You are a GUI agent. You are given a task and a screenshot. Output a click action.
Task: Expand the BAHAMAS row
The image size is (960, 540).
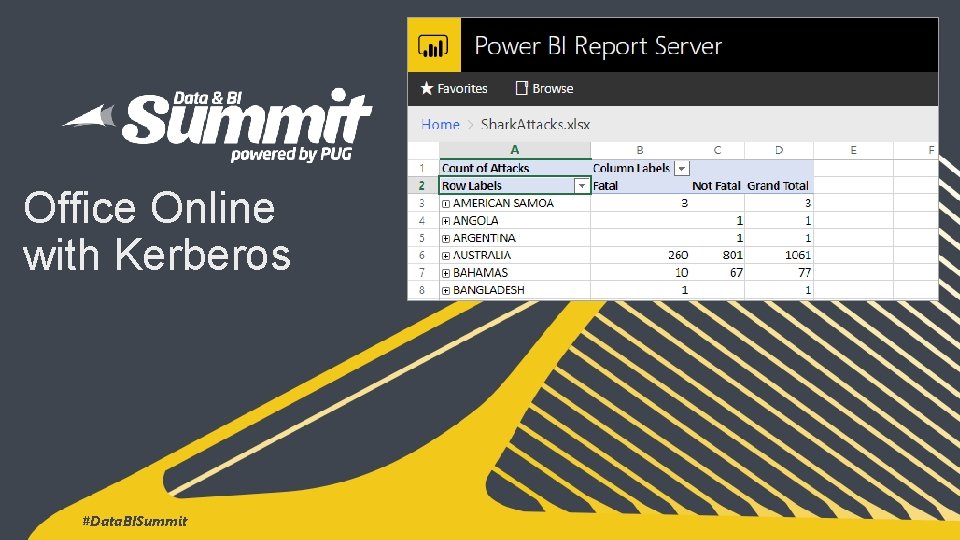click(x=446, y=273)
